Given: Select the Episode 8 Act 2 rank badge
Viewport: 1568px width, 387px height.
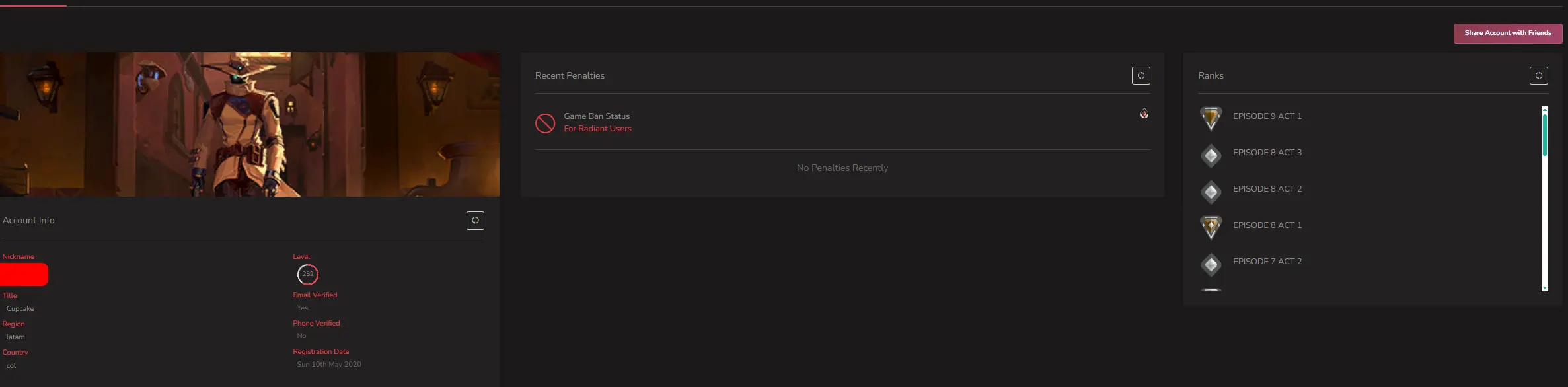Looking at the screenshot, I should click(1211, 192).
